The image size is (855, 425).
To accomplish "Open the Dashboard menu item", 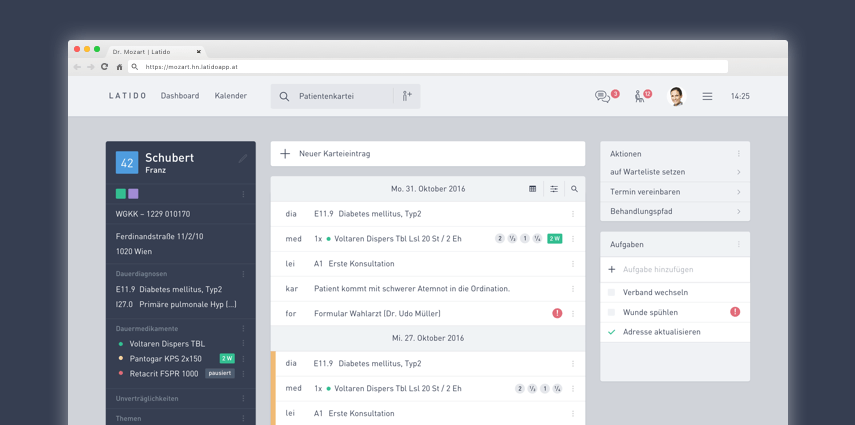I will pyautogui.click(x=179, y=96).
